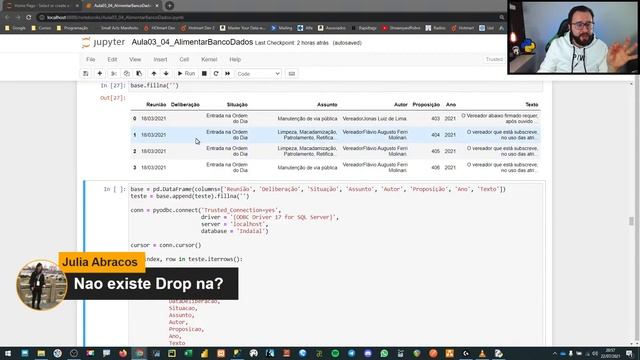This screenshot has height=360, width=640.
Task: Open the Google bookmark
Action: point(16,28)
